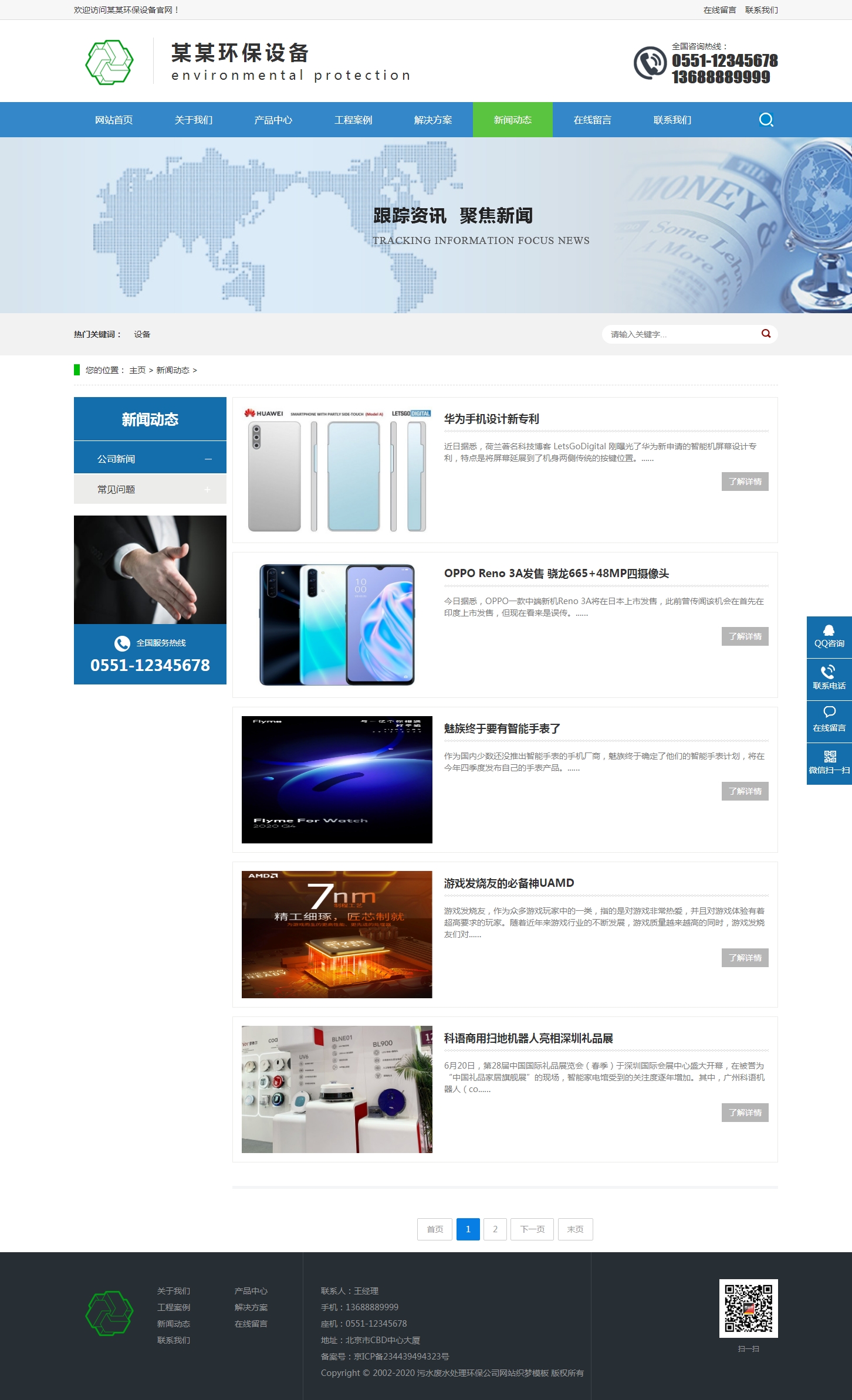Go to 网站首页 in navigation
852x1400 pixels.
114,120
